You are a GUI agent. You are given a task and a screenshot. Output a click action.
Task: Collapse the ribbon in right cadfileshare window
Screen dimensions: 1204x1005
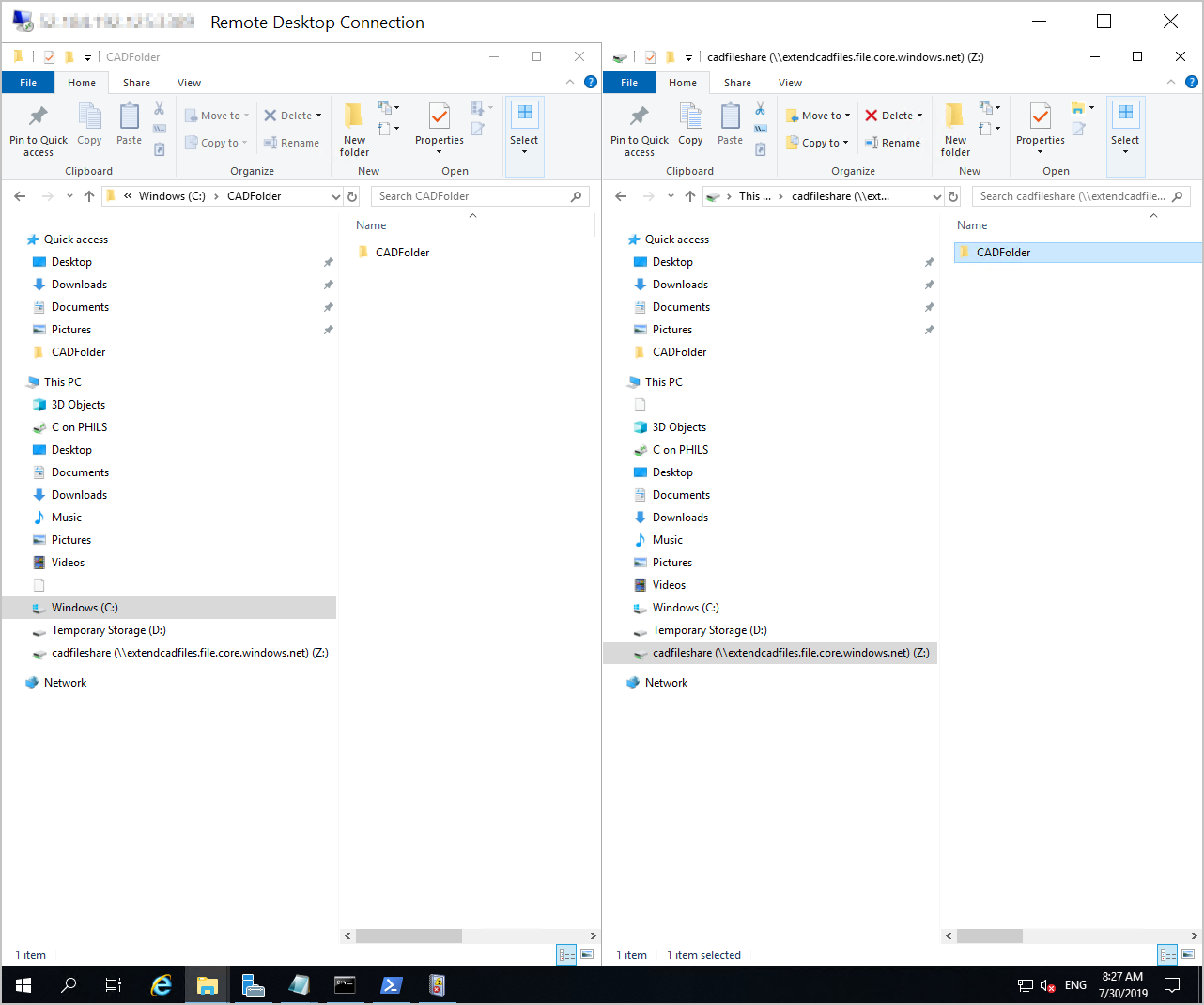pos(1171,83)
